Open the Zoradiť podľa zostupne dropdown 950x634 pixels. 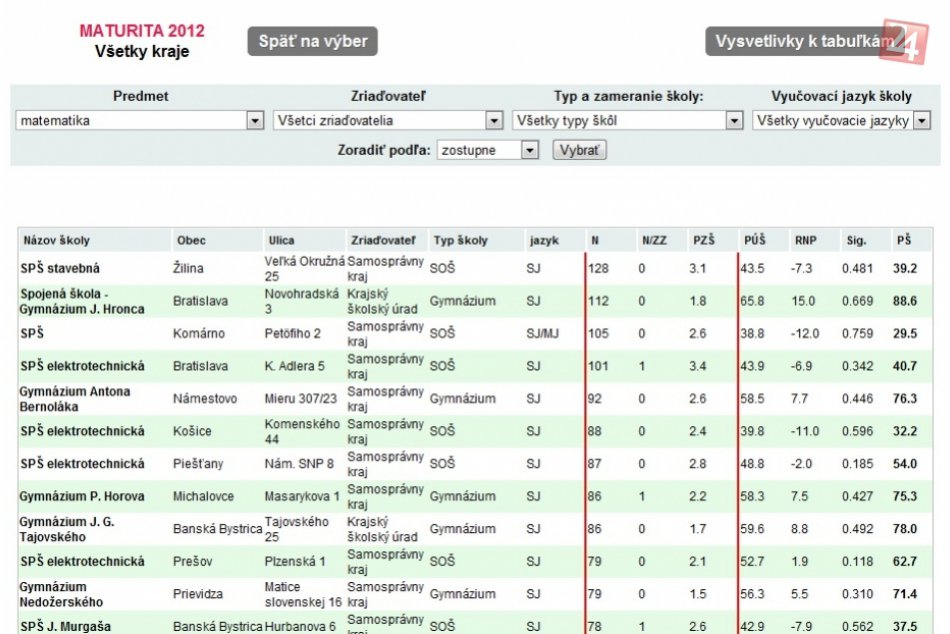coord(488,151)
